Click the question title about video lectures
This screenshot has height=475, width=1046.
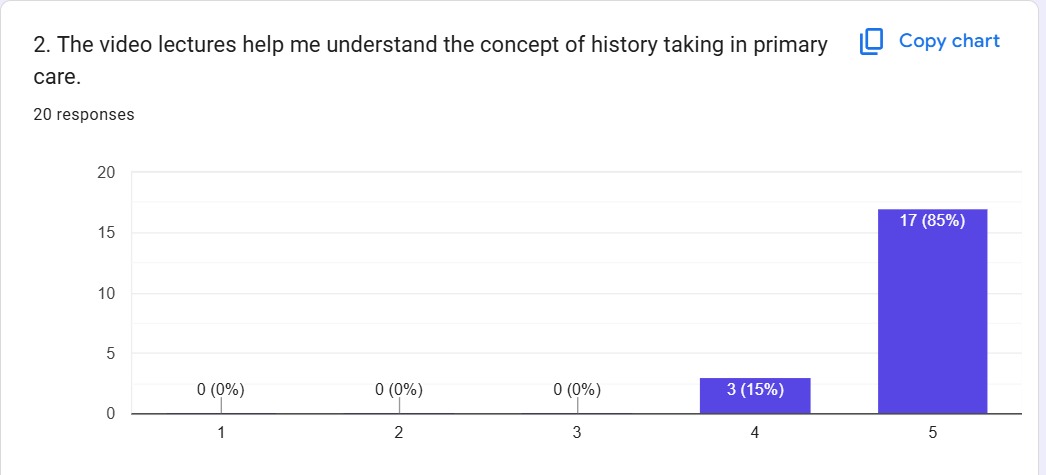pyautogui.click(x=430, y=61)
